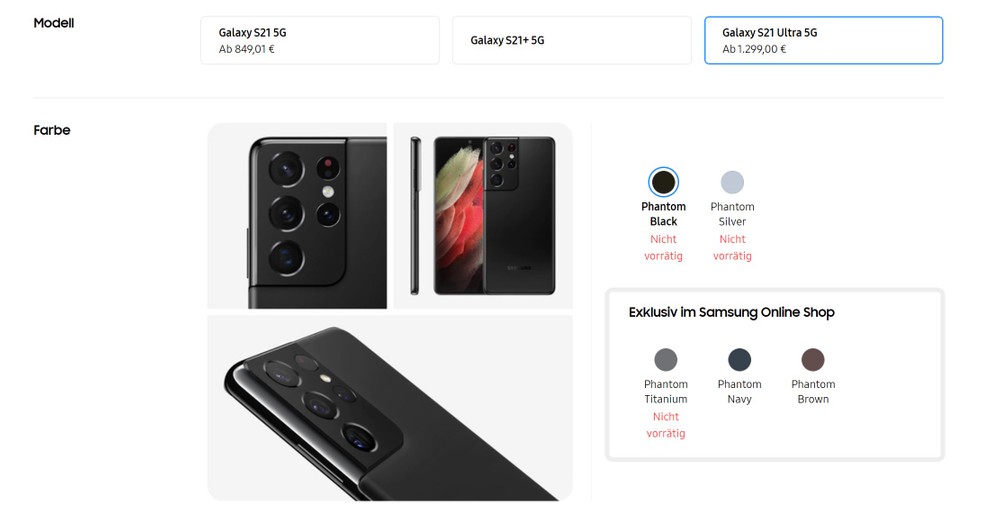The height and width of the screenshot is (519, 1000).
Task: Choose the Phantom Titanium color circle
Action: click(666, 360)
